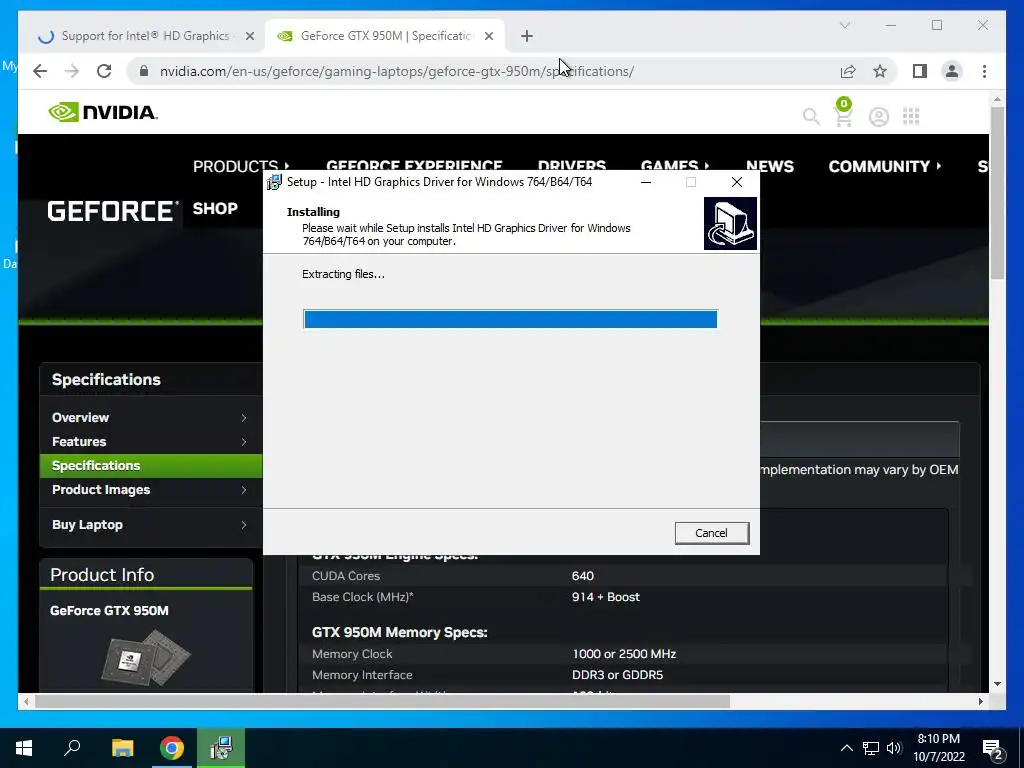Open Windows taskbar search
The width and height of the screenshot is (1024, 768).
(x=72, y=748)
